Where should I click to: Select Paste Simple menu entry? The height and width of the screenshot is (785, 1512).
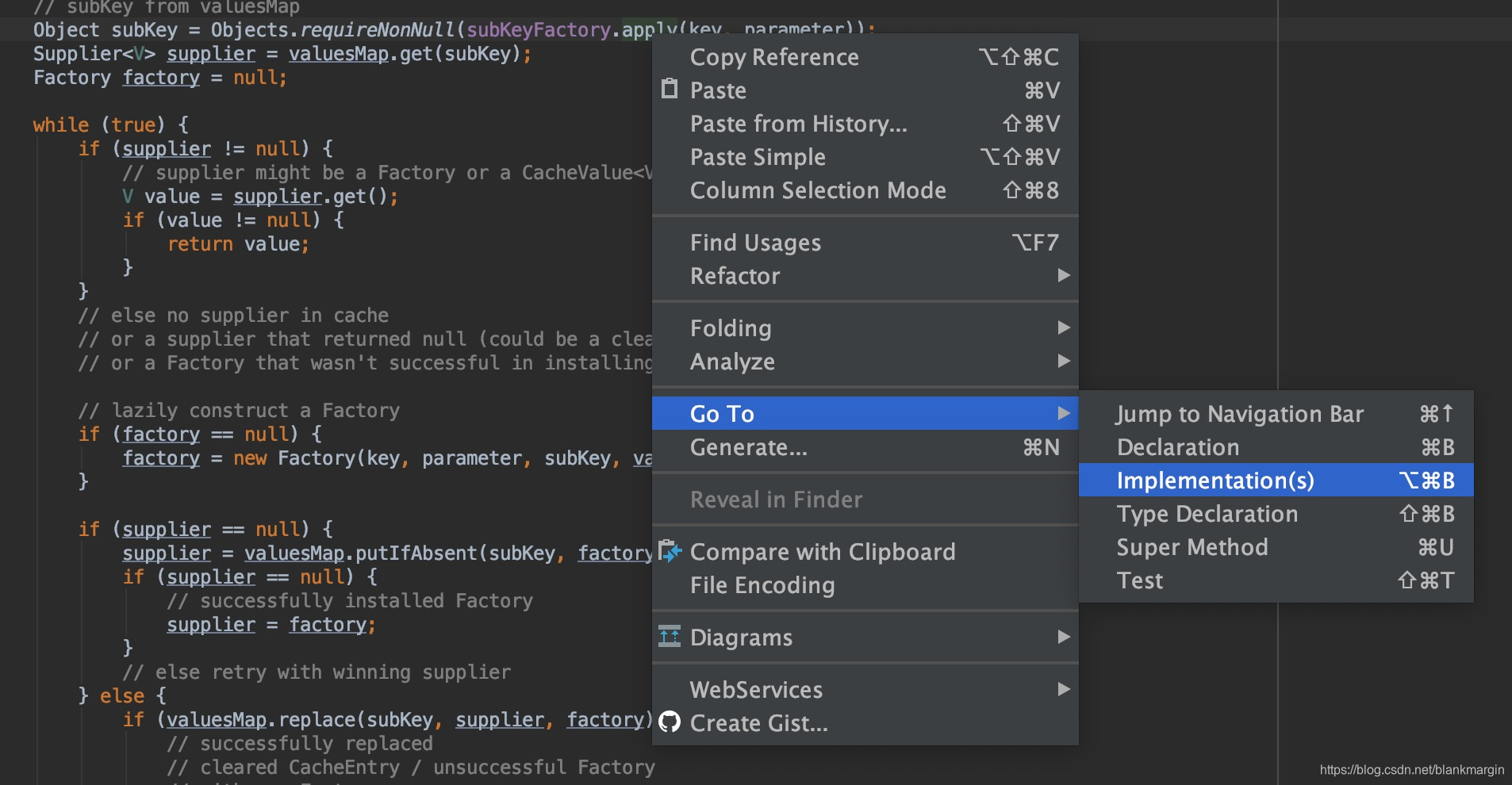click(x=865, y=157)
